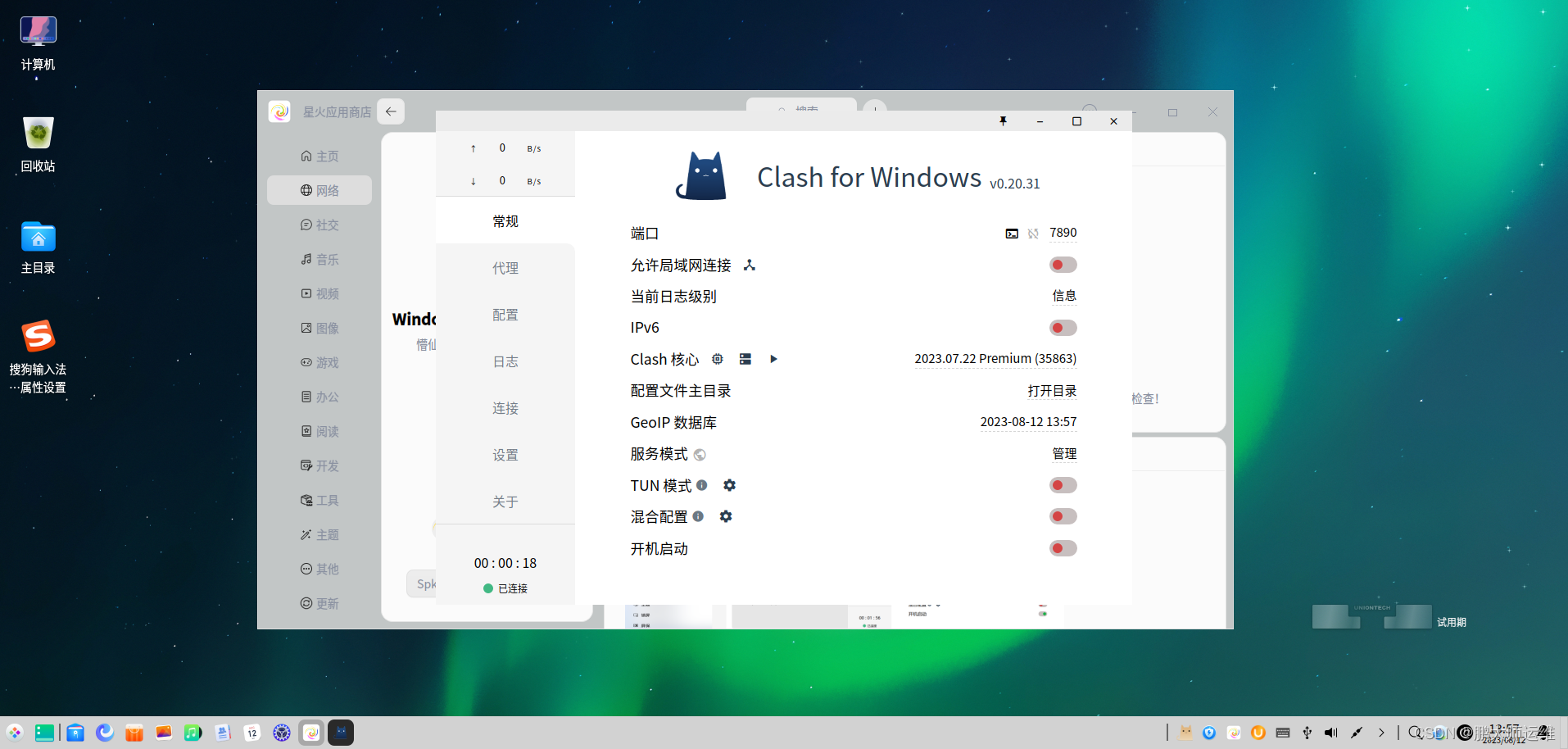
Task: Open the calendar taskbar icon
Action: pos(252,733)
